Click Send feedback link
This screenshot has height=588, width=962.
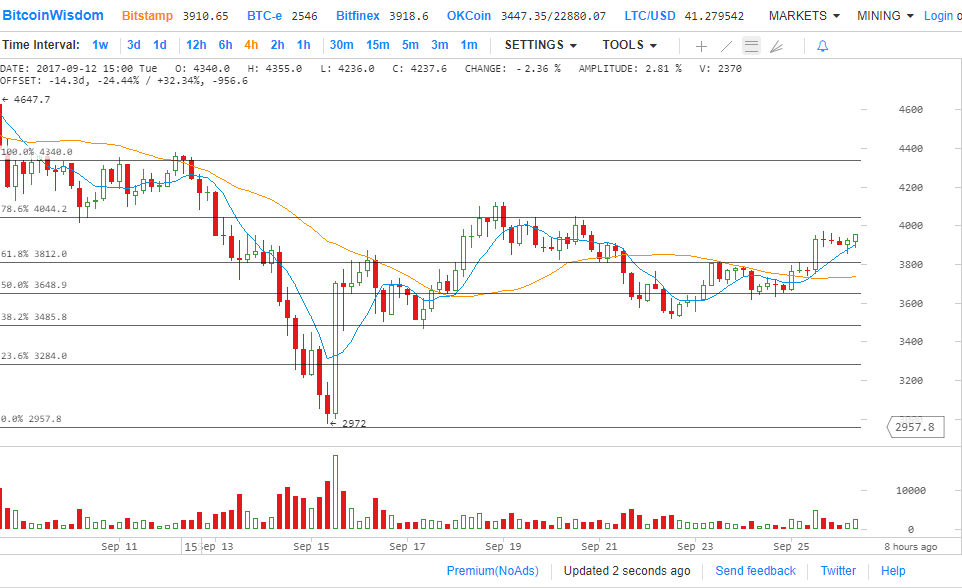(x=755, y=571)
